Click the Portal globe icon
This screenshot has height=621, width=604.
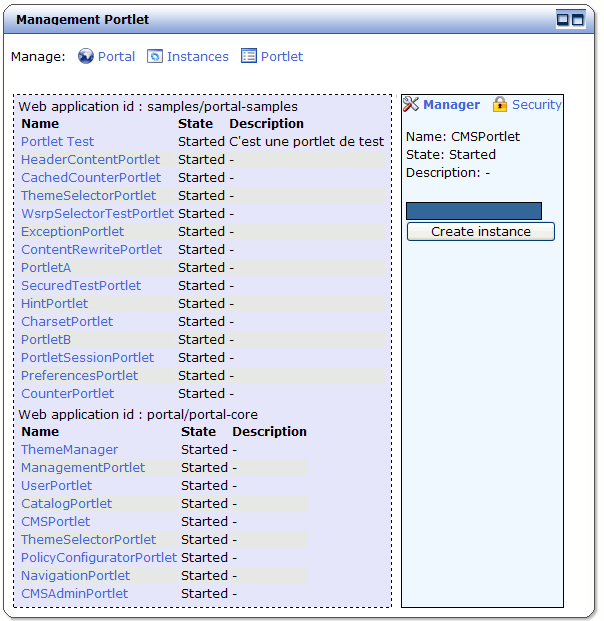86,57
